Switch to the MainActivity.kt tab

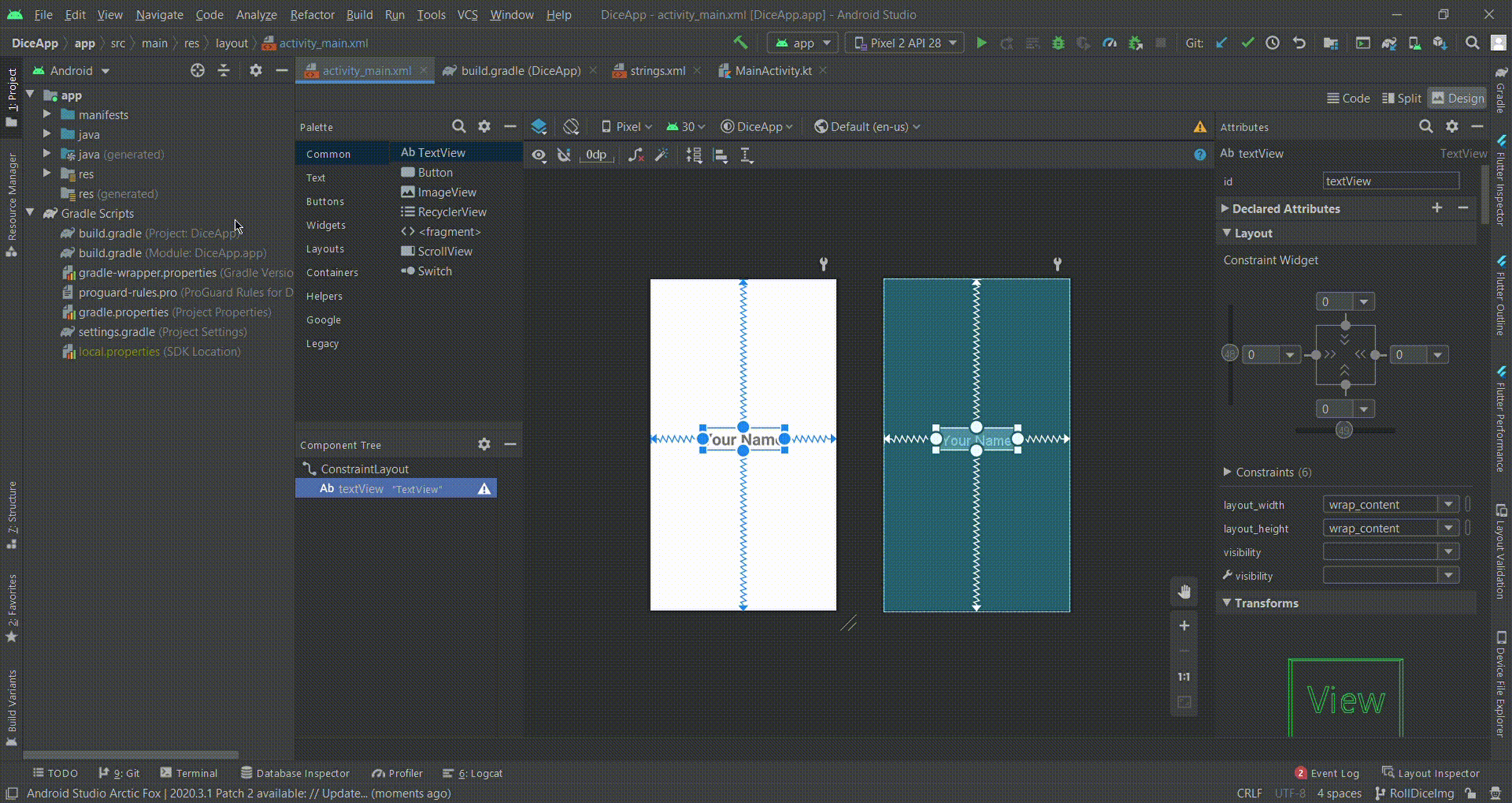tap(773, 70)
